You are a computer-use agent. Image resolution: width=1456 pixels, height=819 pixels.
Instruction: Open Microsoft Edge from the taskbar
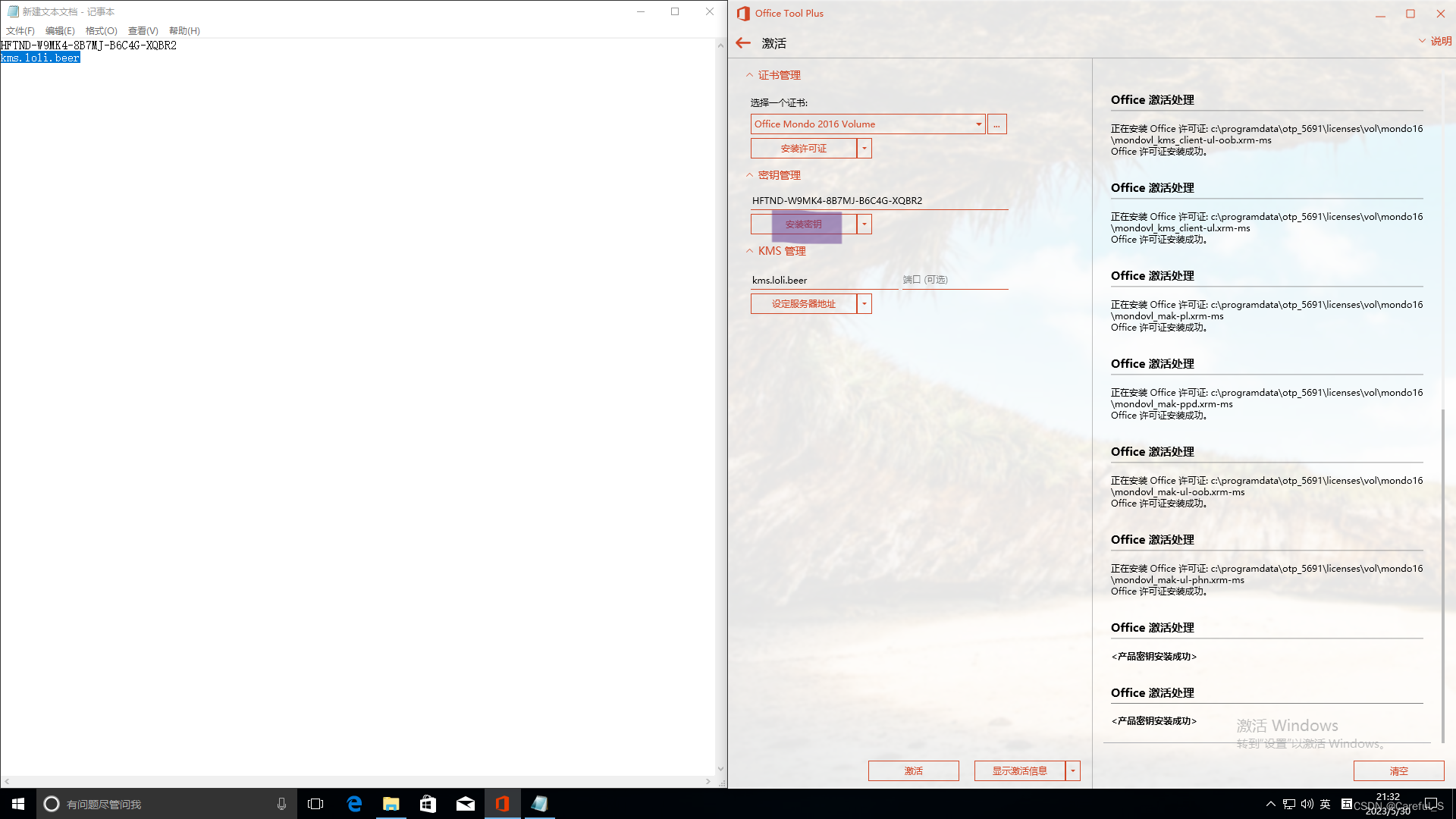pos(354,804)
